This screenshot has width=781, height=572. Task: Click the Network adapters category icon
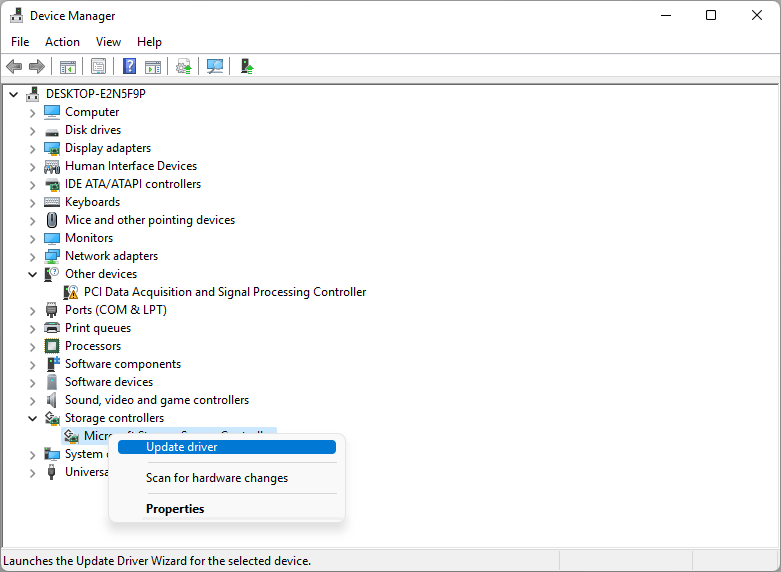click(x=52, y=256)
